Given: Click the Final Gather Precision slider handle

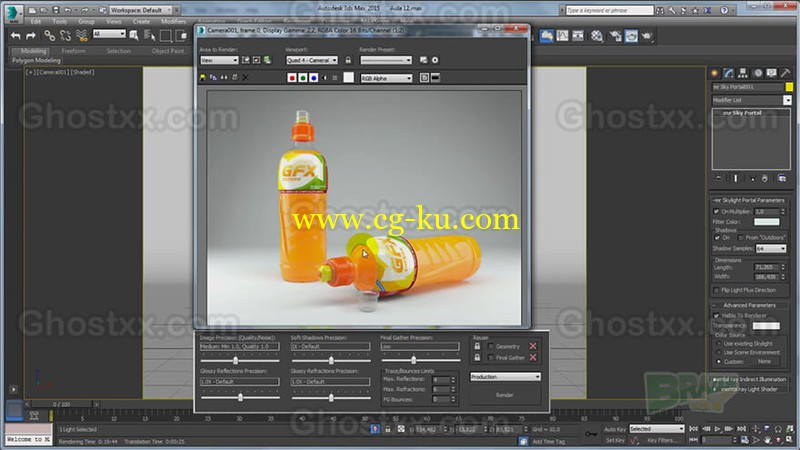Looking at the screenshot, I should tap(414, 360).
